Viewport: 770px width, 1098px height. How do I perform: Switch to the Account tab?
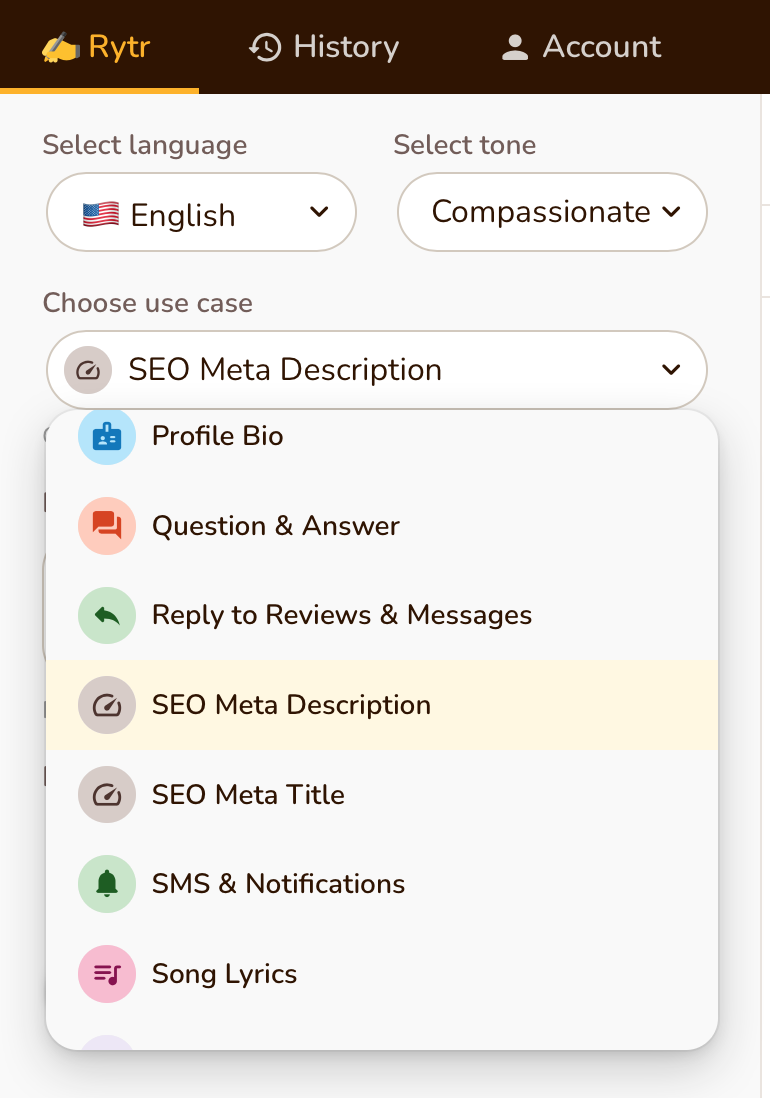tap(581, 47)
